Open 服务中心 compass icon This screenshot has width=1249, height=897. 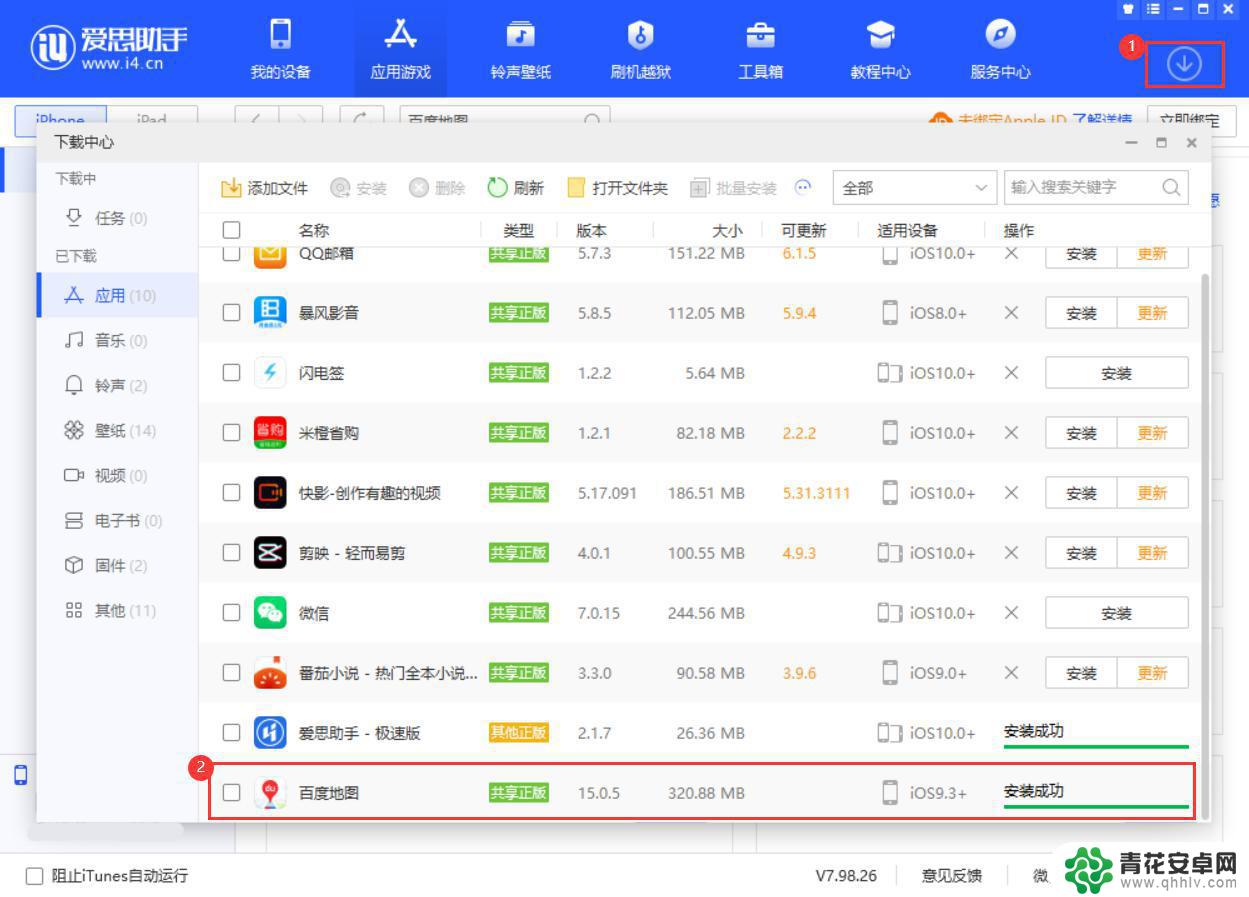pos(1000,35)
